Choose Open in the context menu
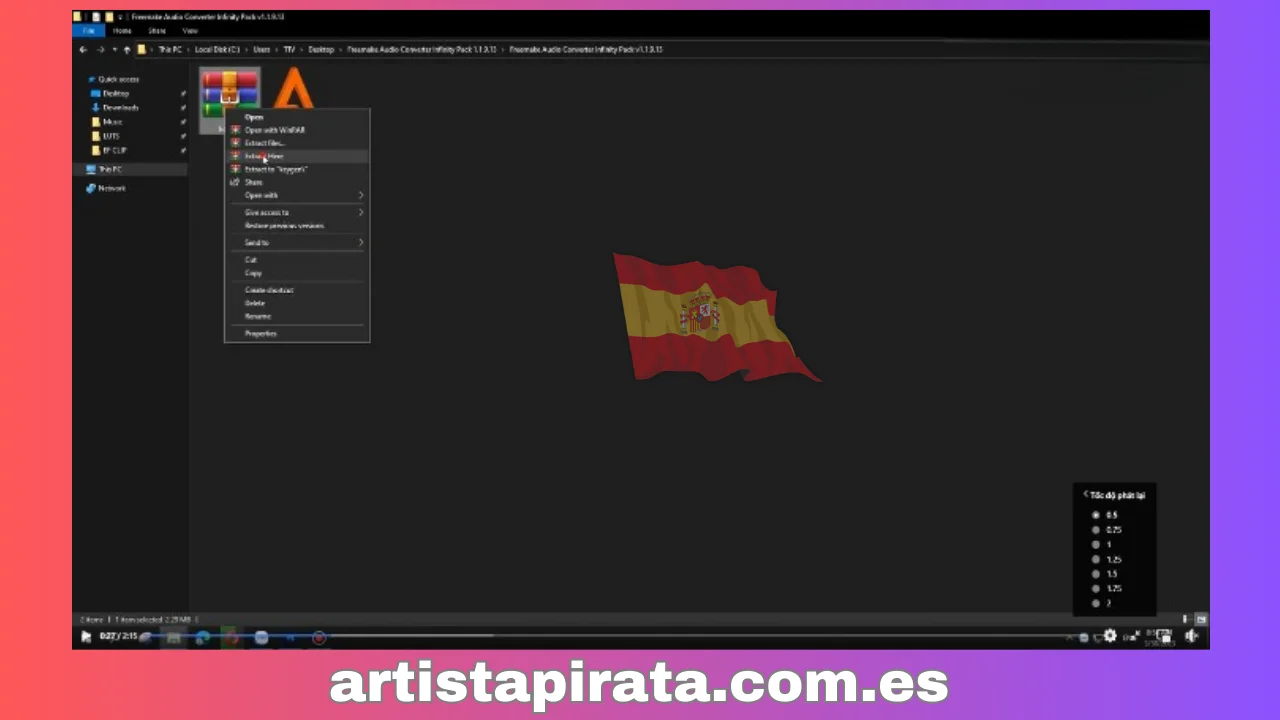The height and width of the screenshot is (720, 1280). click(254, 117)
